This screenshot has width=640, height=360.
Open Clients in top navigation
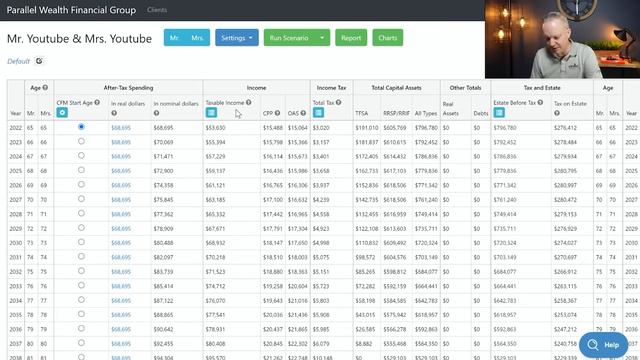click(x=157, y=10)
